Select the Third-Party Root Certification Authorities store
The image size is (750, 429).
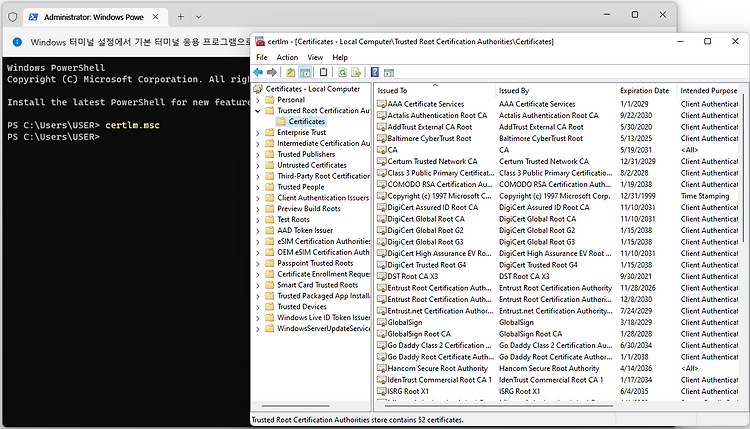click(323, 176)
